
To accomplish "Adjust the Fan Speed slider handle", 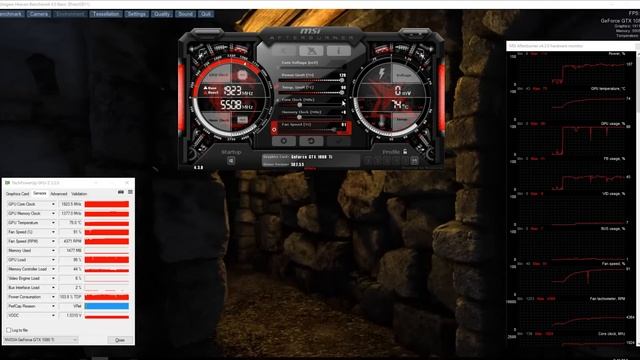I will (x=334, y=129).
